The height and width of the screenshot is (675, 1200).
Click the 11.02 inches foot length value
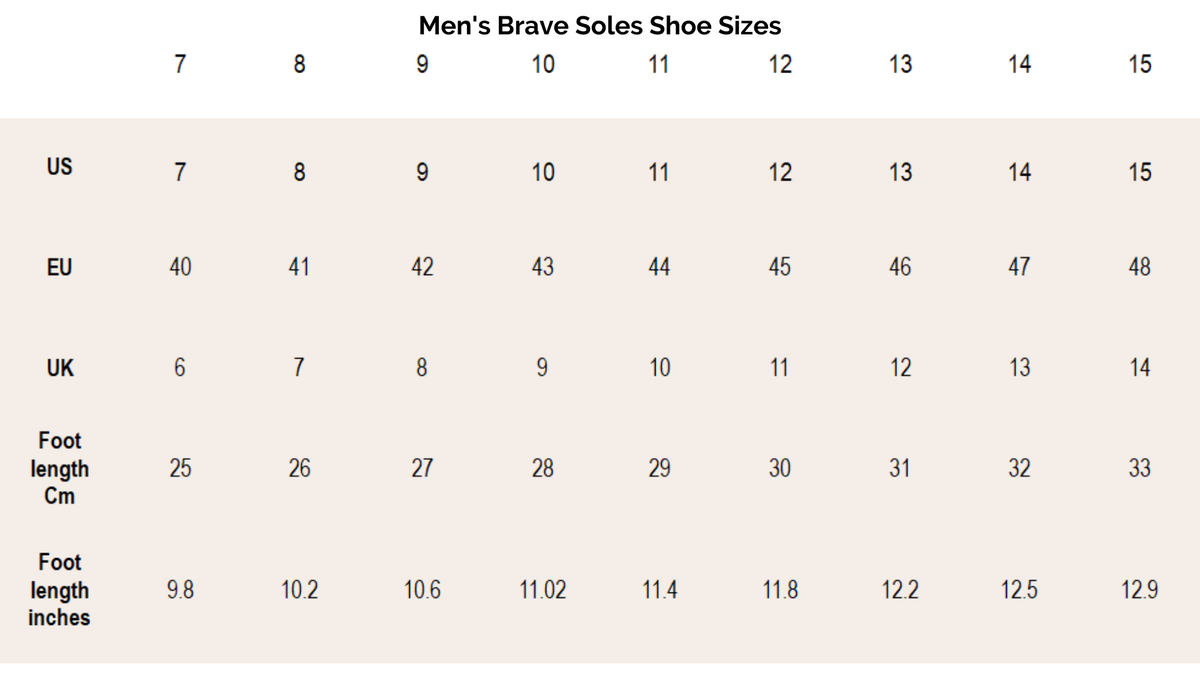542,590
